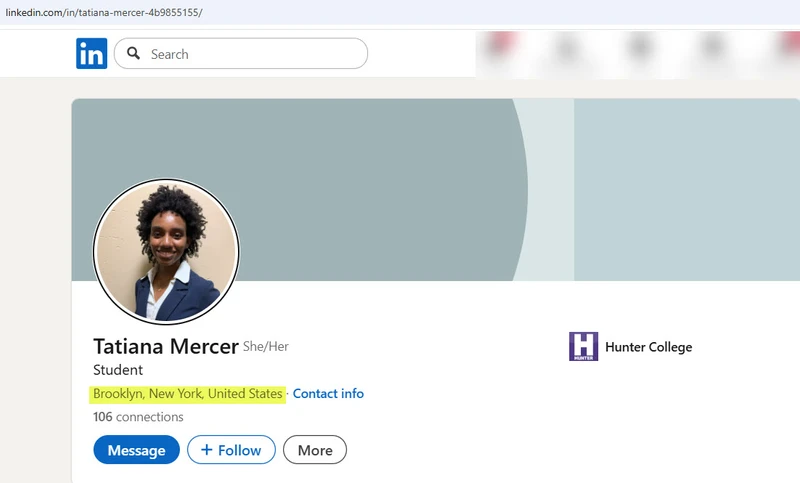
Task: Click the She/Her pronouns label
Action: point(266,347)
